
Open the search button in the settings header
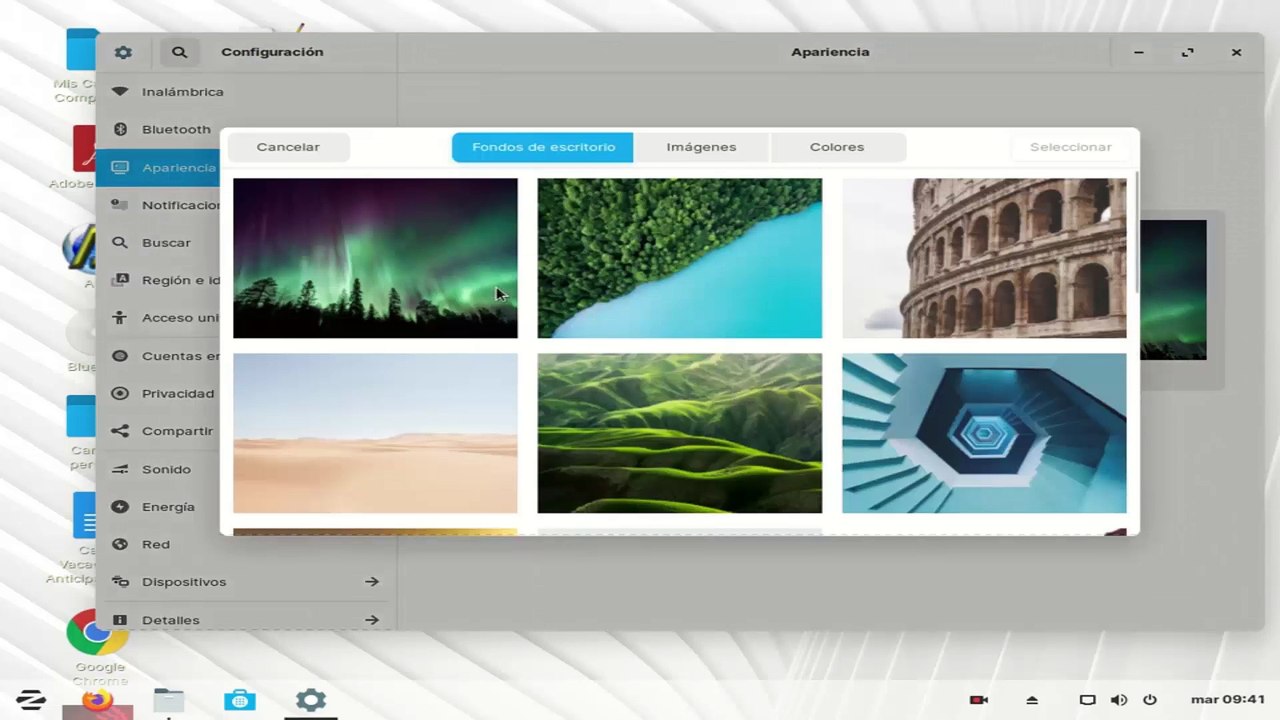pos(179,52)
